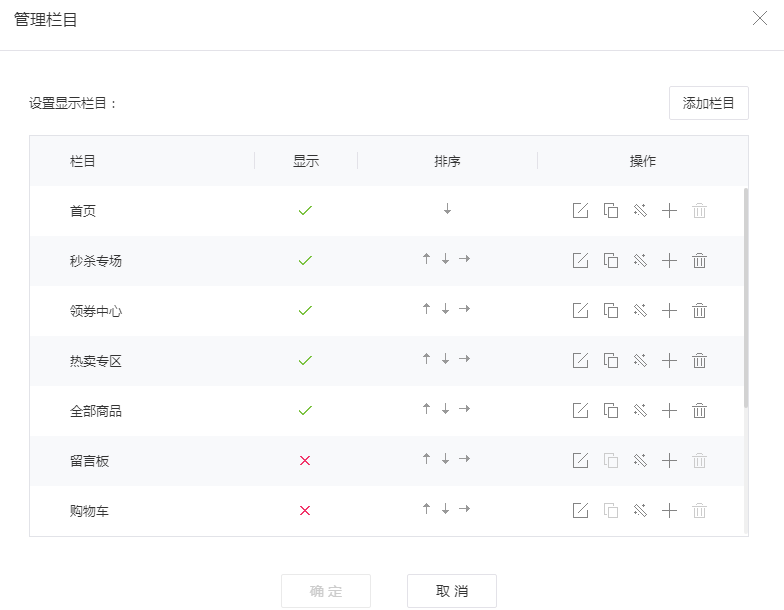784x610 pixels.
Task: Delete the 全部商品 column
Action: pos(700,410)
